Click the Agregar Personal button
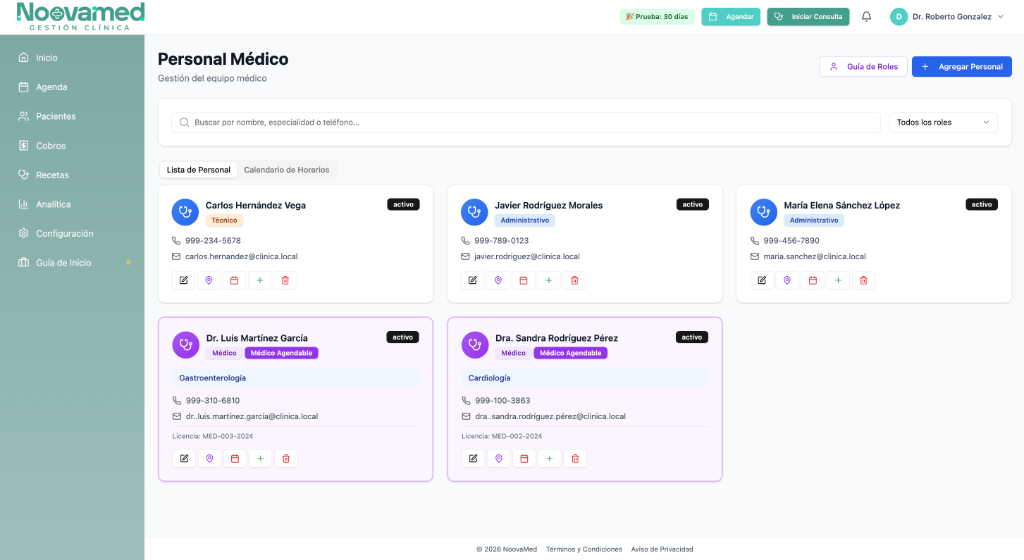The height and width of the screenshot is (560, 1024). point(962,67)
